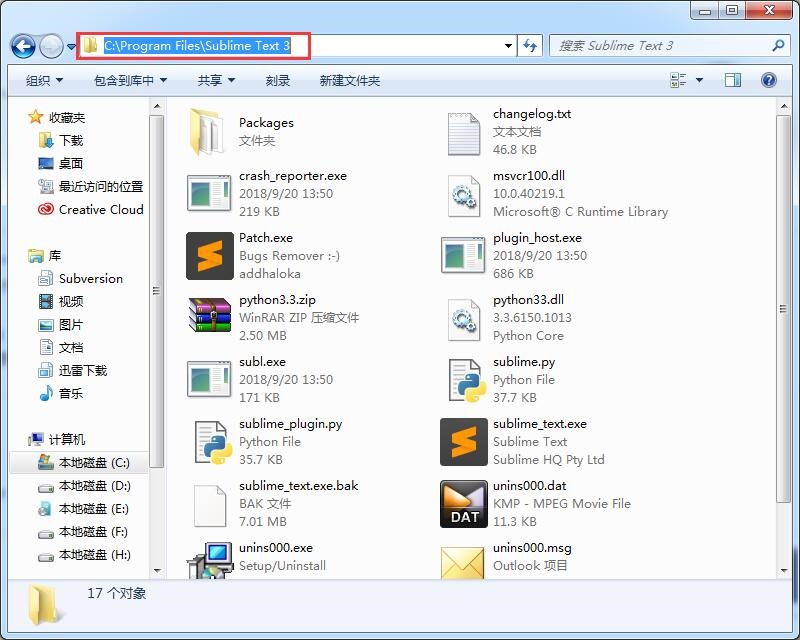Click the 新建文件夹 button
The image size is (800, 640).
(350, 81)
